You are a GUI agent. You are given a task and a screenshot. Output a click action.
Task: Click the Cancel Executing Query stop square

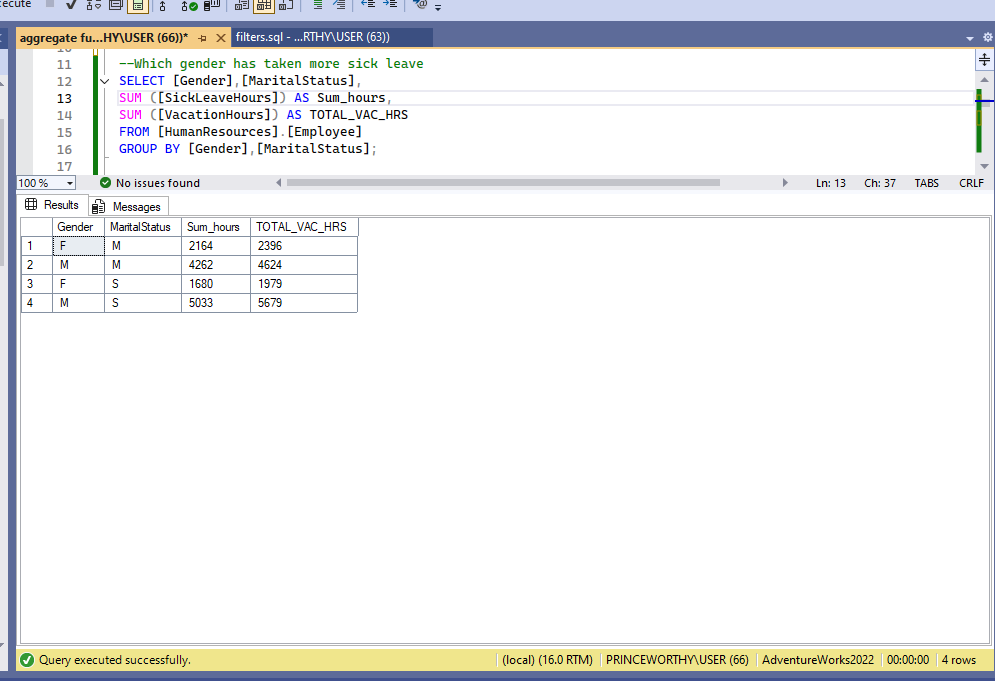49,4
